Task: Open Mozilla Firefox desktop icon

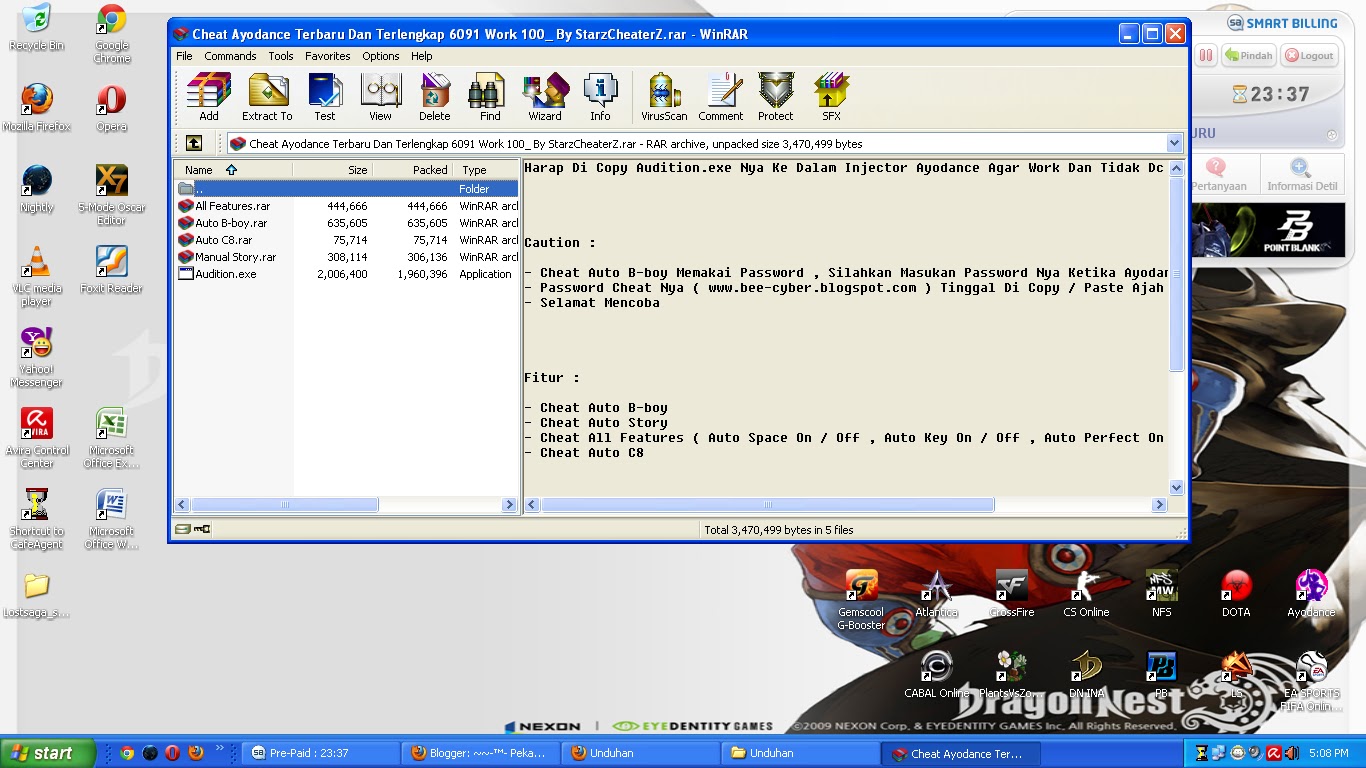Action: tap(36, 108)
